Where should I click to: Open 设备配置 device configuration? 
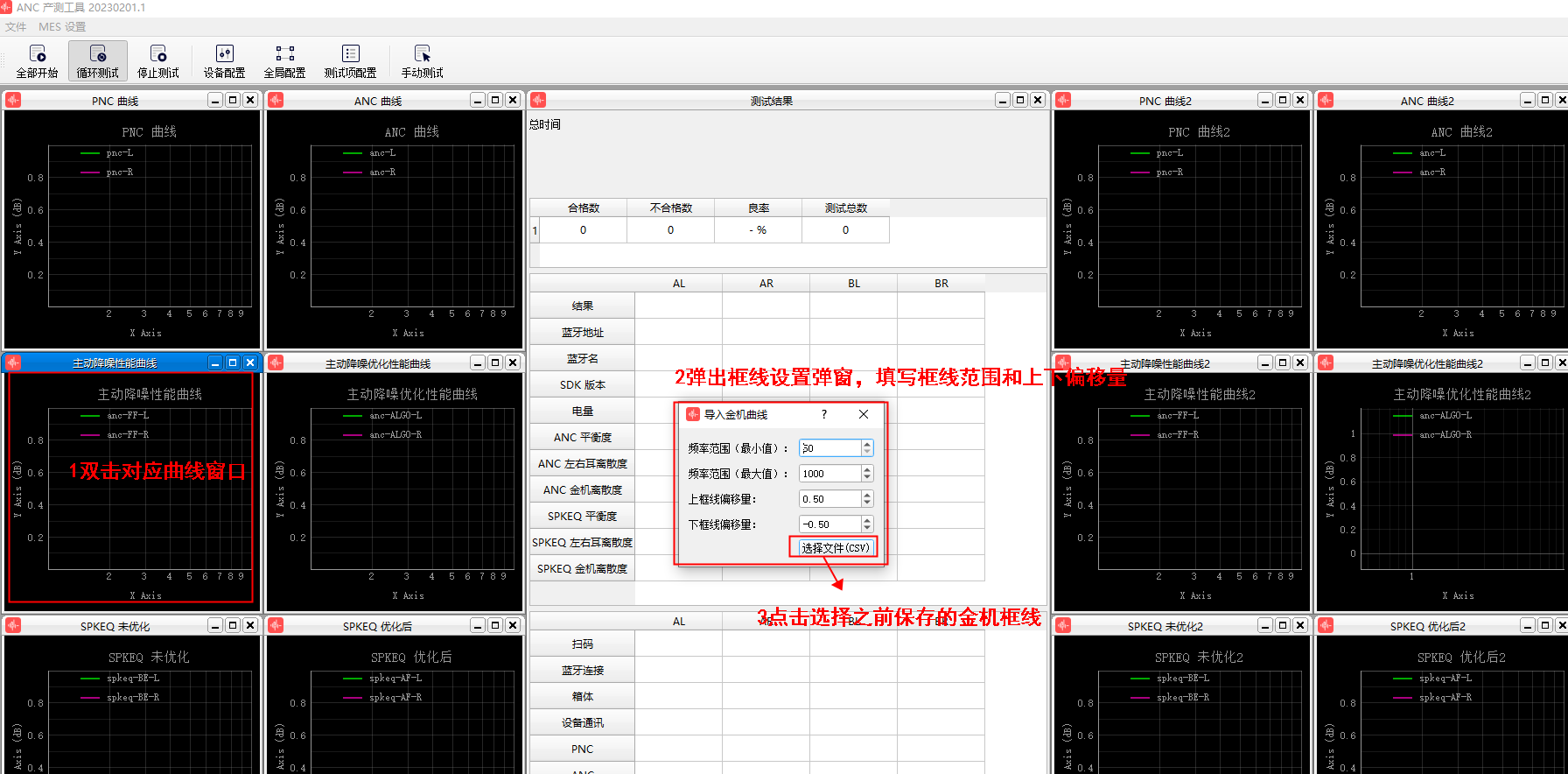point(225,61)
